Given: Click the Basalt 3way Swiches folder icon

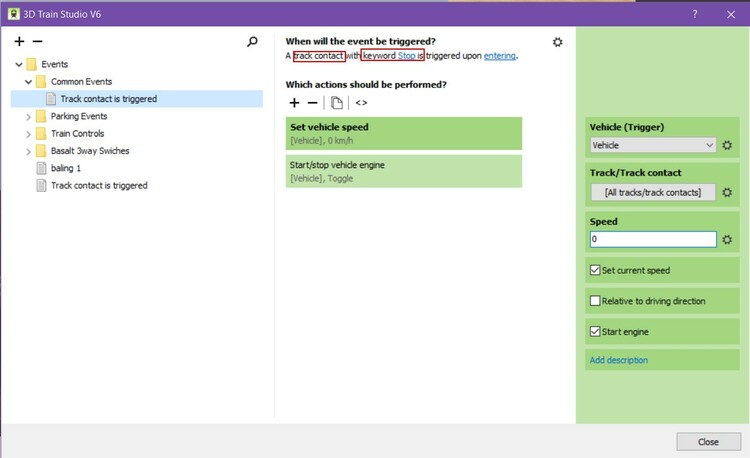Looking at the screenshot, I should [41, 151].
